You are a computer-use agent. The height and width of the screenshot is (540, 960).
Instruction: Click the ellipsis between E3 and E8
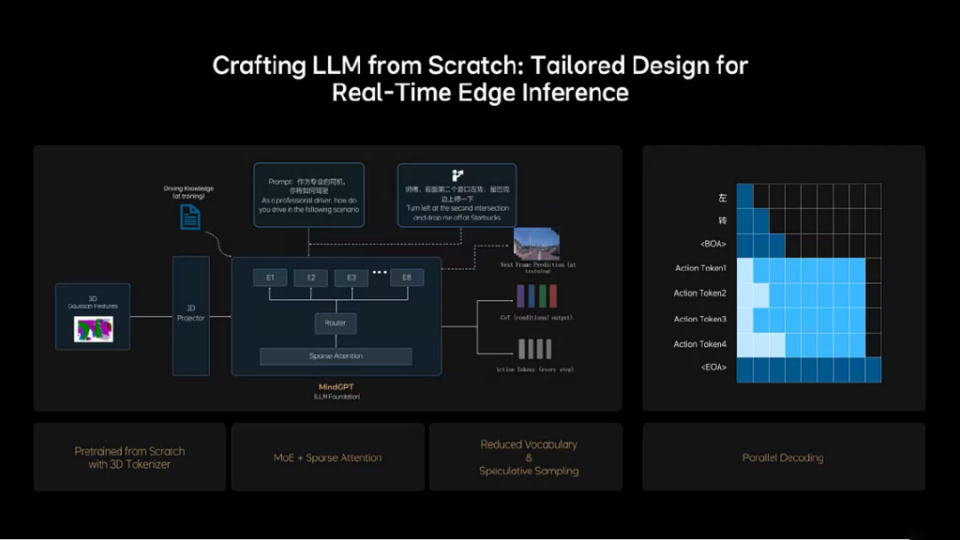380,272
